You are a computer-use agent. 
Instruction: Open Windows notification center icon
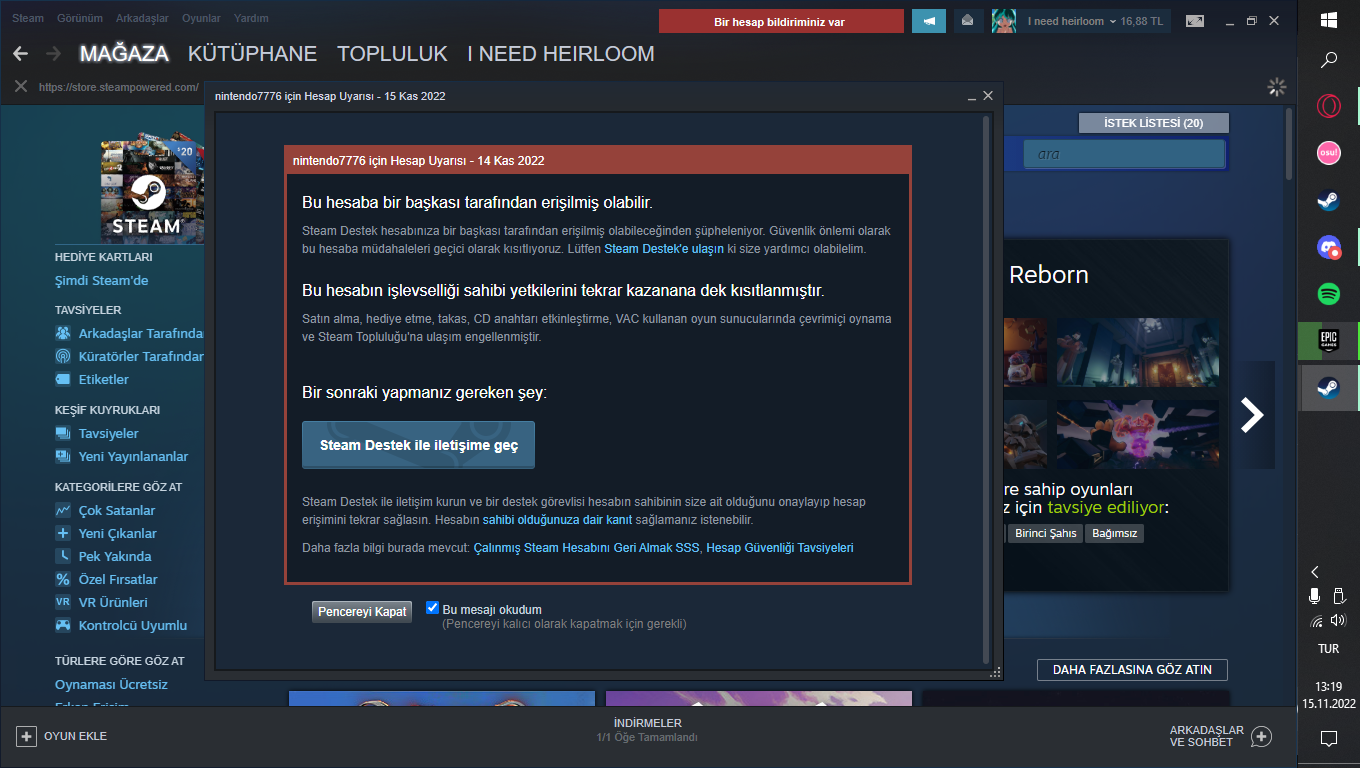click(1329, 739)
